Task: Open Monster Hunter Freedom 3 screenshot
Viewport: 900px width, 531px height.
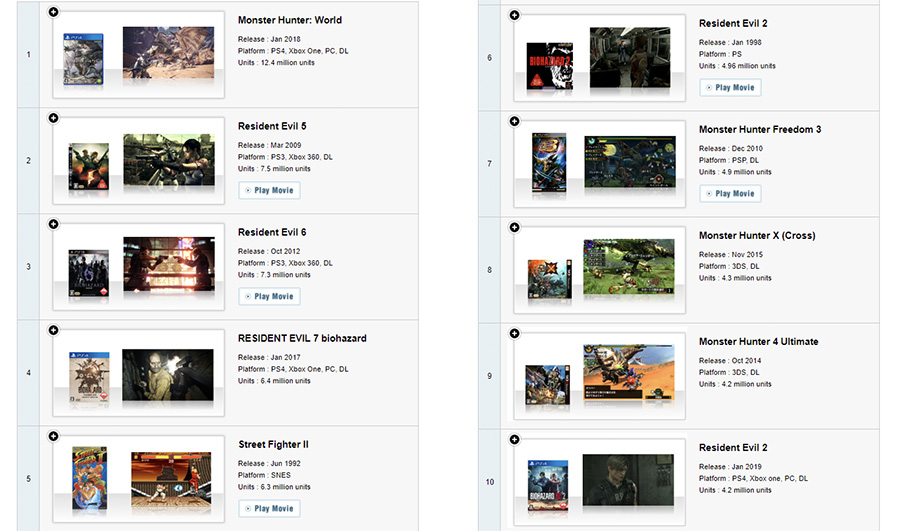Action: coord(630,162)
